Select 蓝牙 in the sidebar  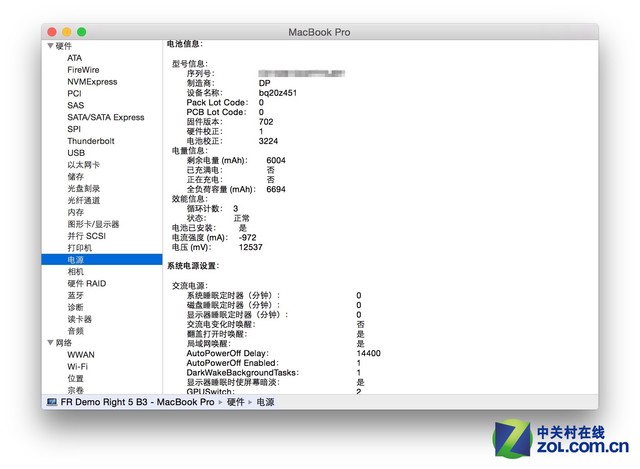76,295
